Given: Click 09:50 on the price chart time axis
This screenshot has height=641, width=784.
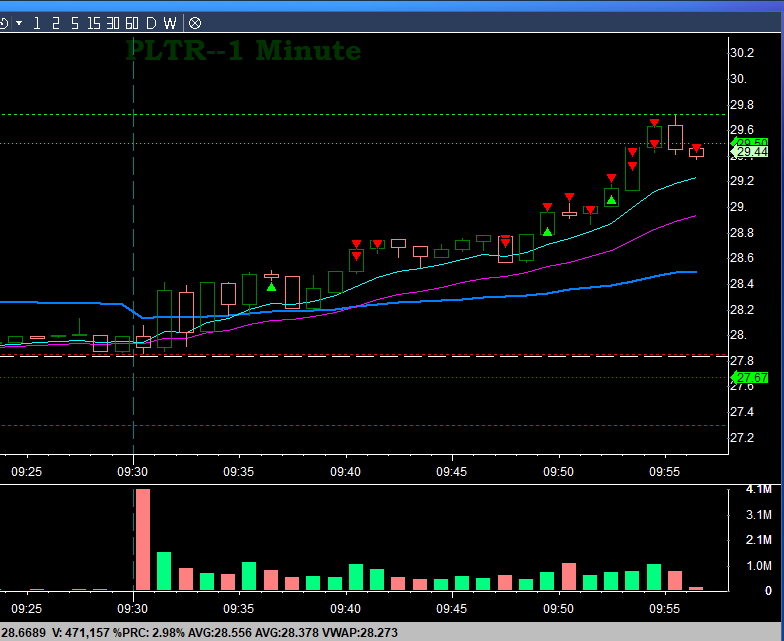Looking at the screenshot, I should [558, 472].
